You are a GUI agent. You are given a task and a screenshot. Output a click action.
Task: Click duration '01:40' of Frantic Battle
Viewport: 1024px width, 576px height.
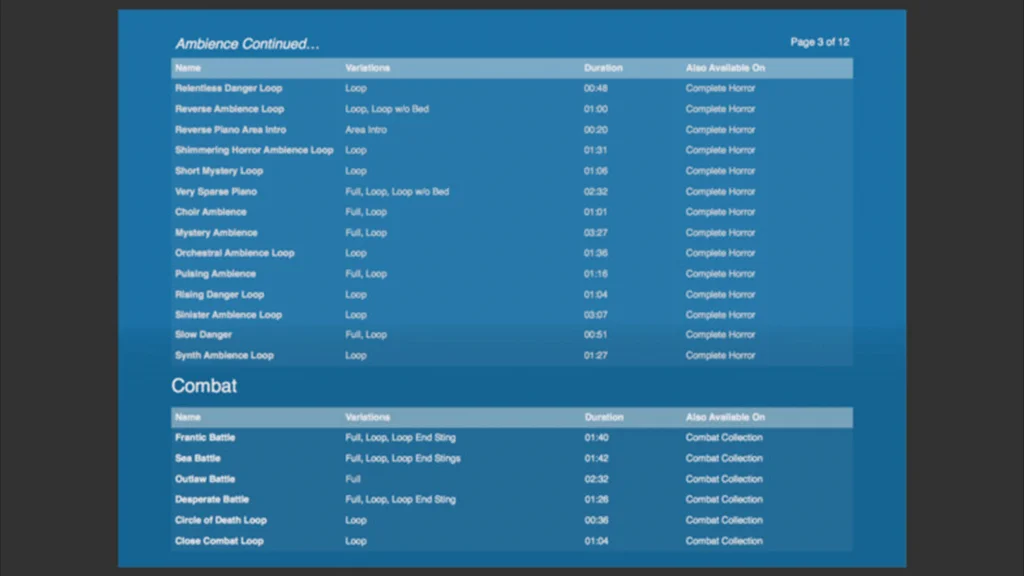(596, 438)
